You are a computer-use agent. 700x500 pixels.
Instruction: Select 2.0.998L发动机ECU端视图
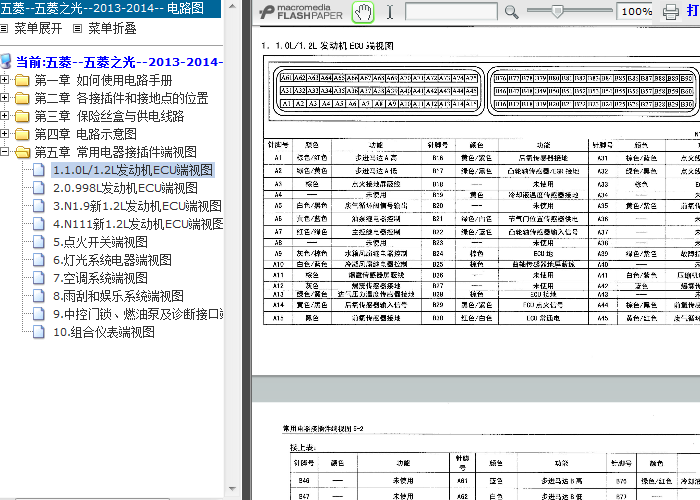coord(125,188)
